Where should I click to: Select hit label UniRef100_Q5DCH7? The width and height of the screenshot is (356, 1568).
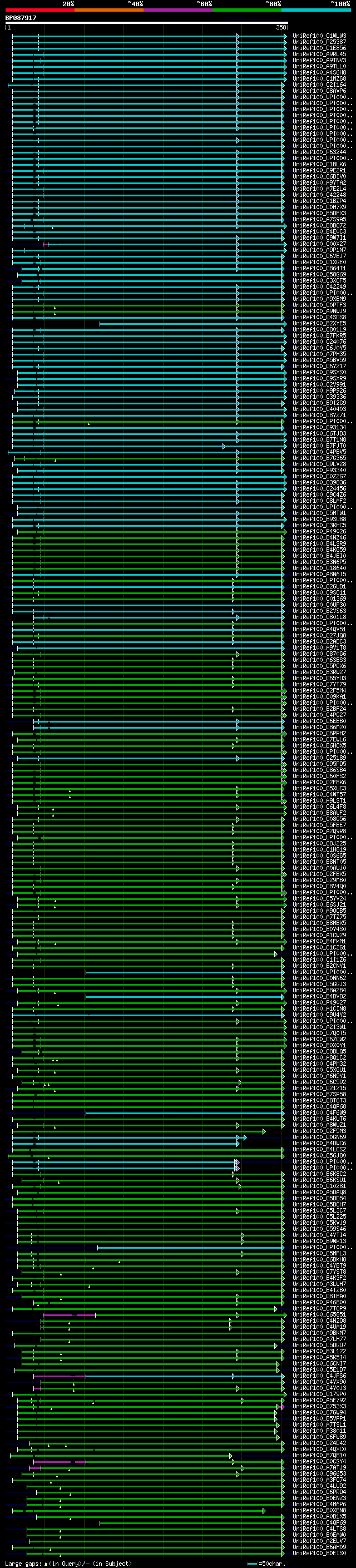click(319, 1204)
